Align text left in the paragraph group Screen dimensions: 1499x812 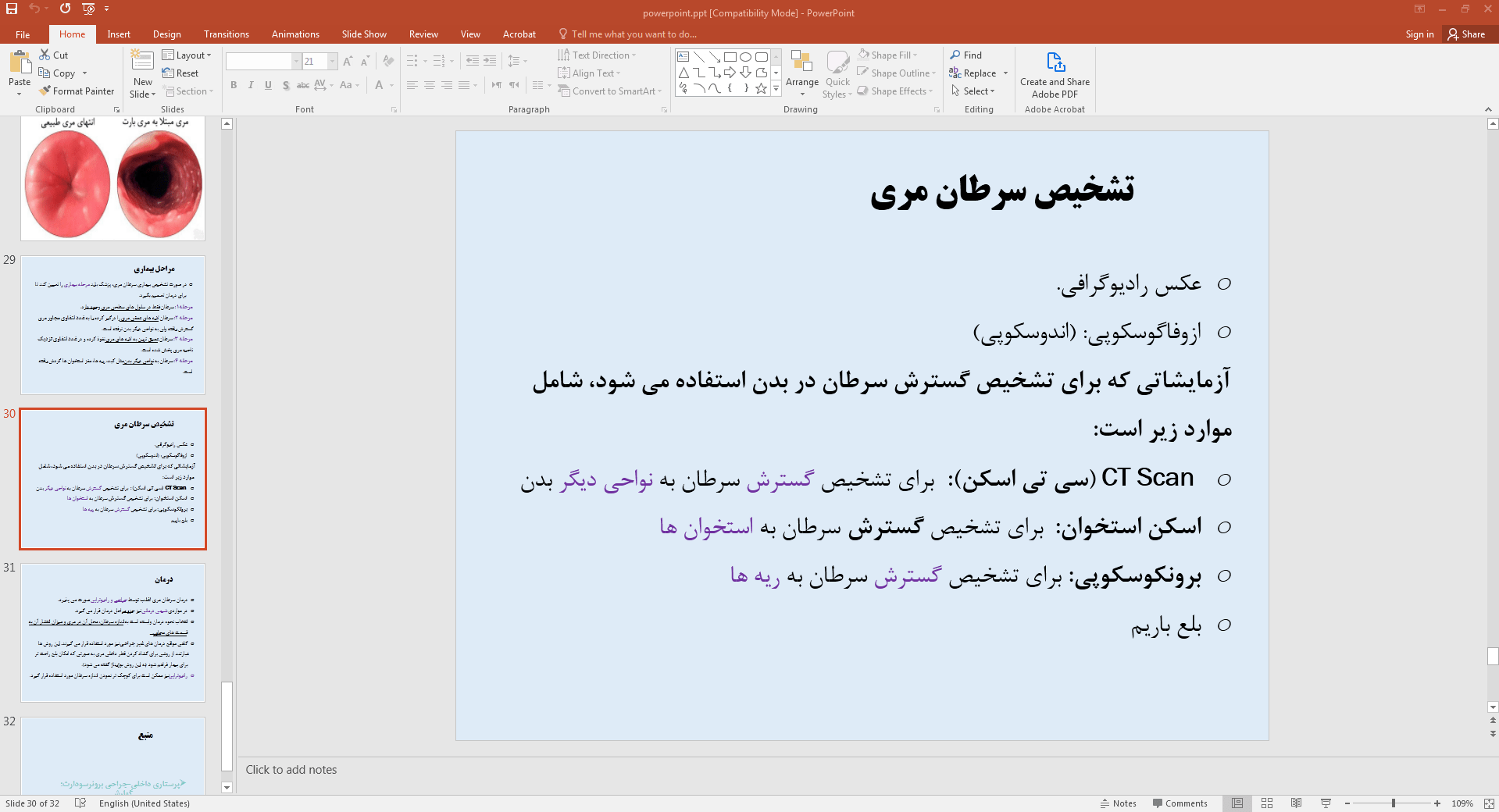pos(412,85)
